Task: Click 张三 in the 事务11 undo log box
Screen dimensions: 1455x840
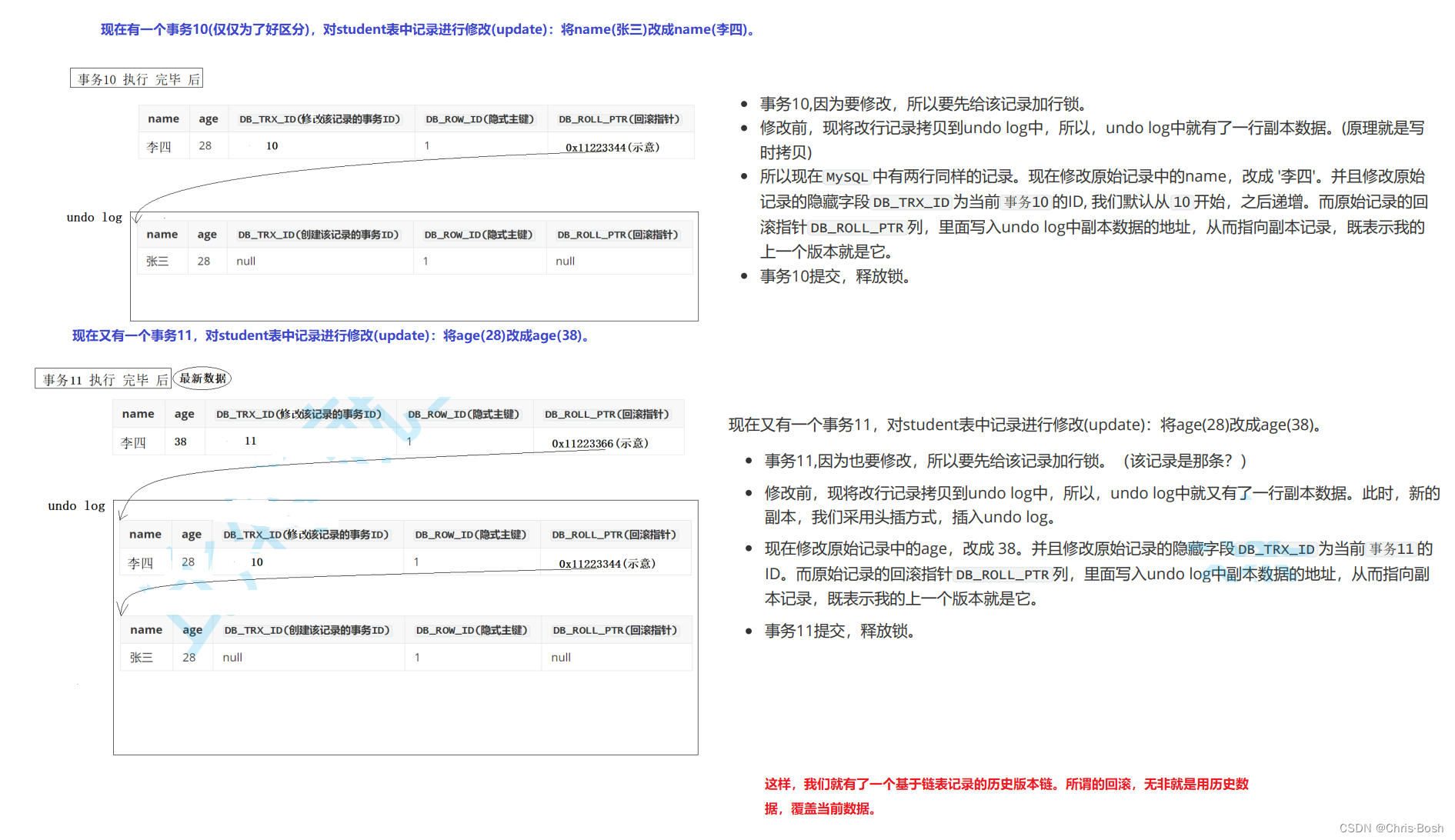Action: tap(142, 658)
